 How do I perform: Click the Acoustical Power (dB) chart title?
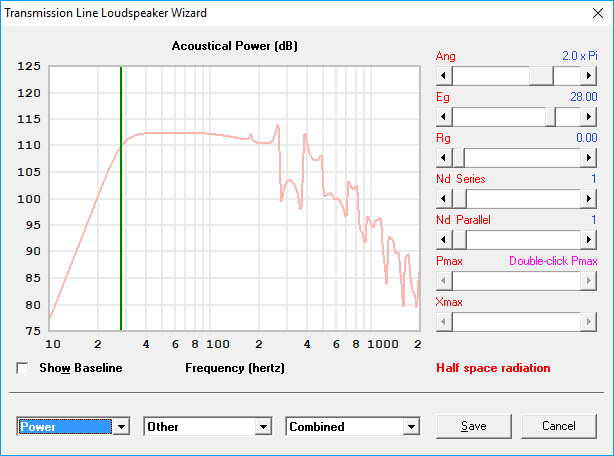click(x=235, y=46)
